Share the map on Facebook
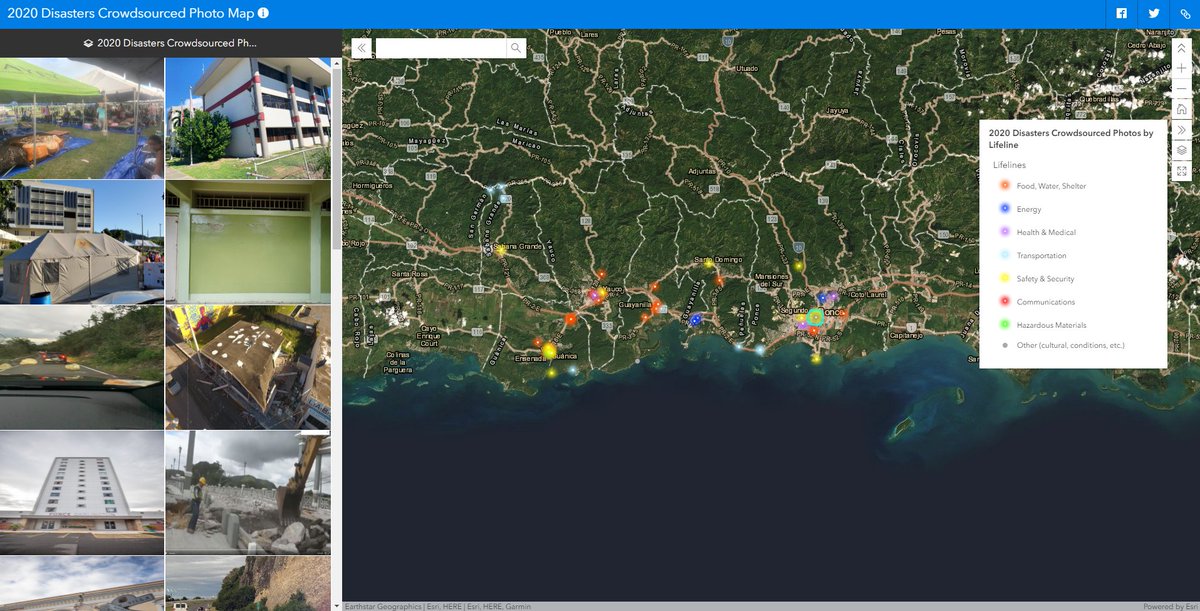 [x=1121, y=14]
